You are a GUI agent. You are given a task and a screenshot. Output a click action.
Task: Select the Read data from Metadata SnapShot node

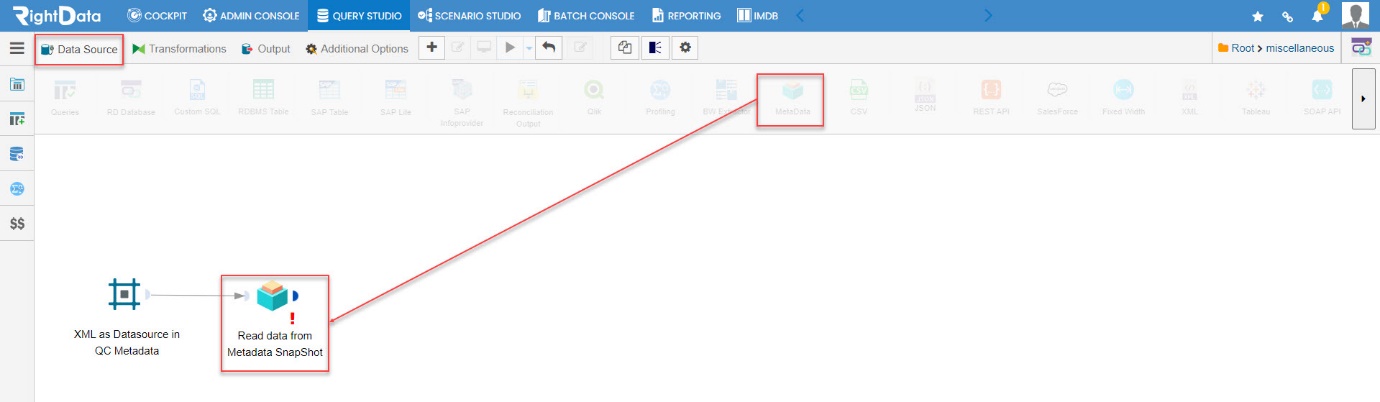pos(271,295)
